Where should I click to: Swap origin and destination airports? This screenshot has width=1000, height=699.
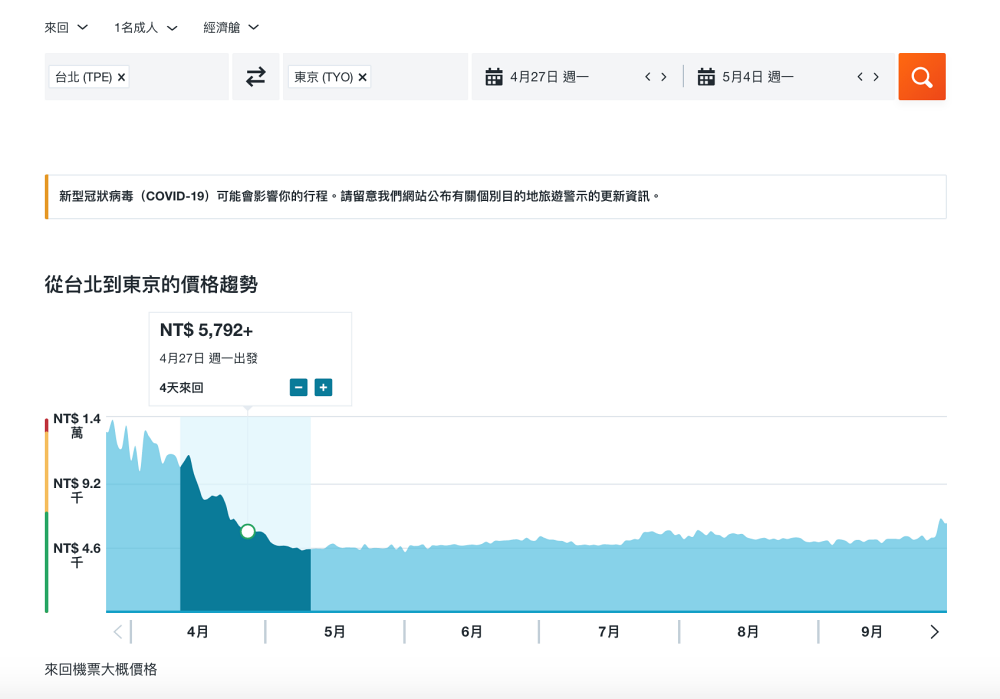256,77
